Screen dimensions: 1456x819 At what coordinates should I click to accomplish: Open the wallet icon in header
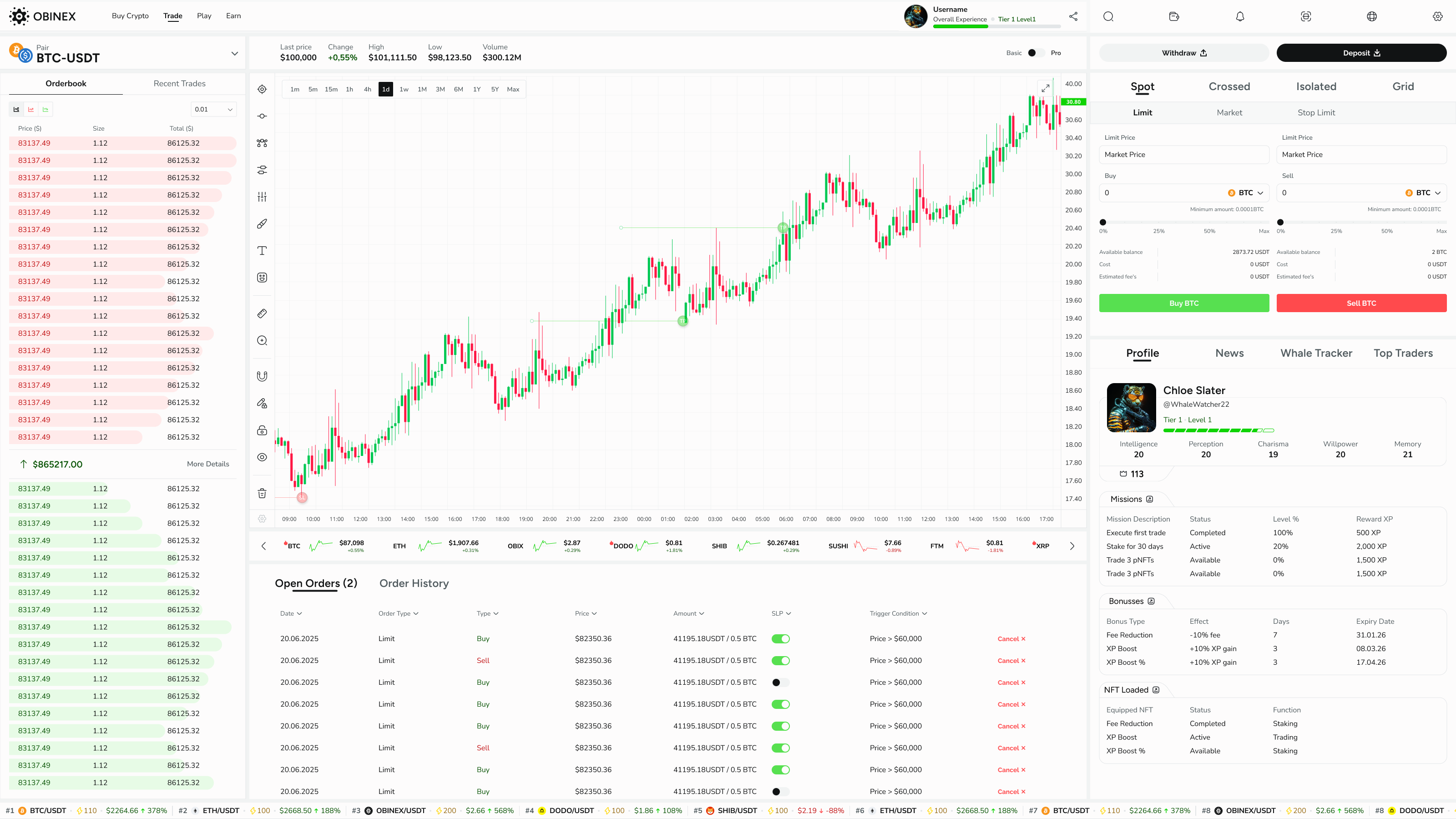pyautogui.click(x=1173, y=16)
